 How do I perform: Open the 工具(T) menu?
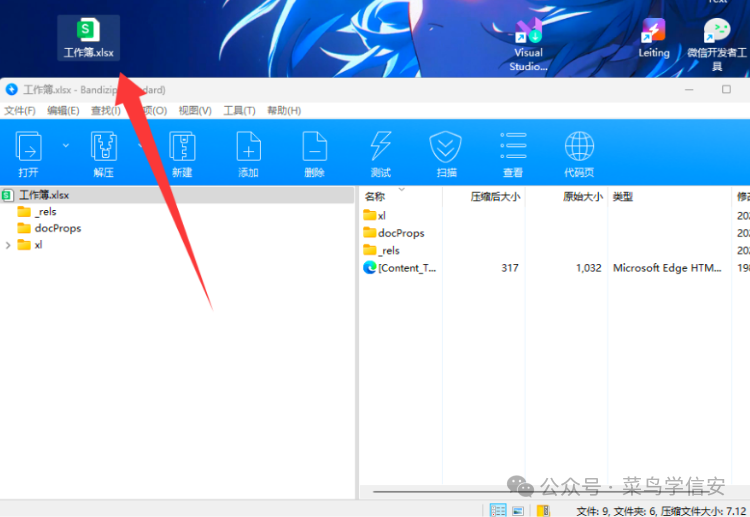[x=239, y=110]
